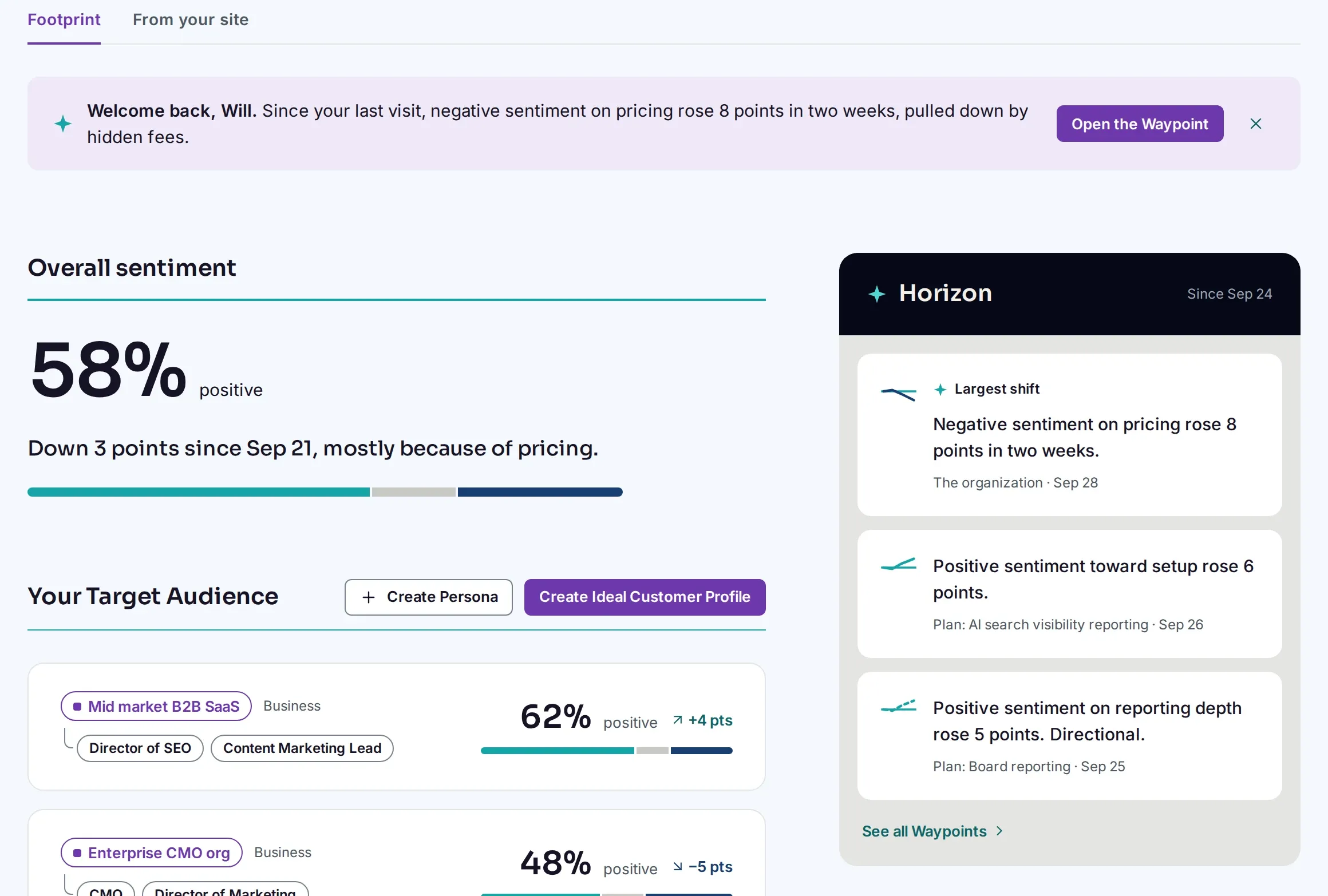Click the up arrow icon beside +4 pts
The image size is (1328, 896).
[x=678, y=720]
